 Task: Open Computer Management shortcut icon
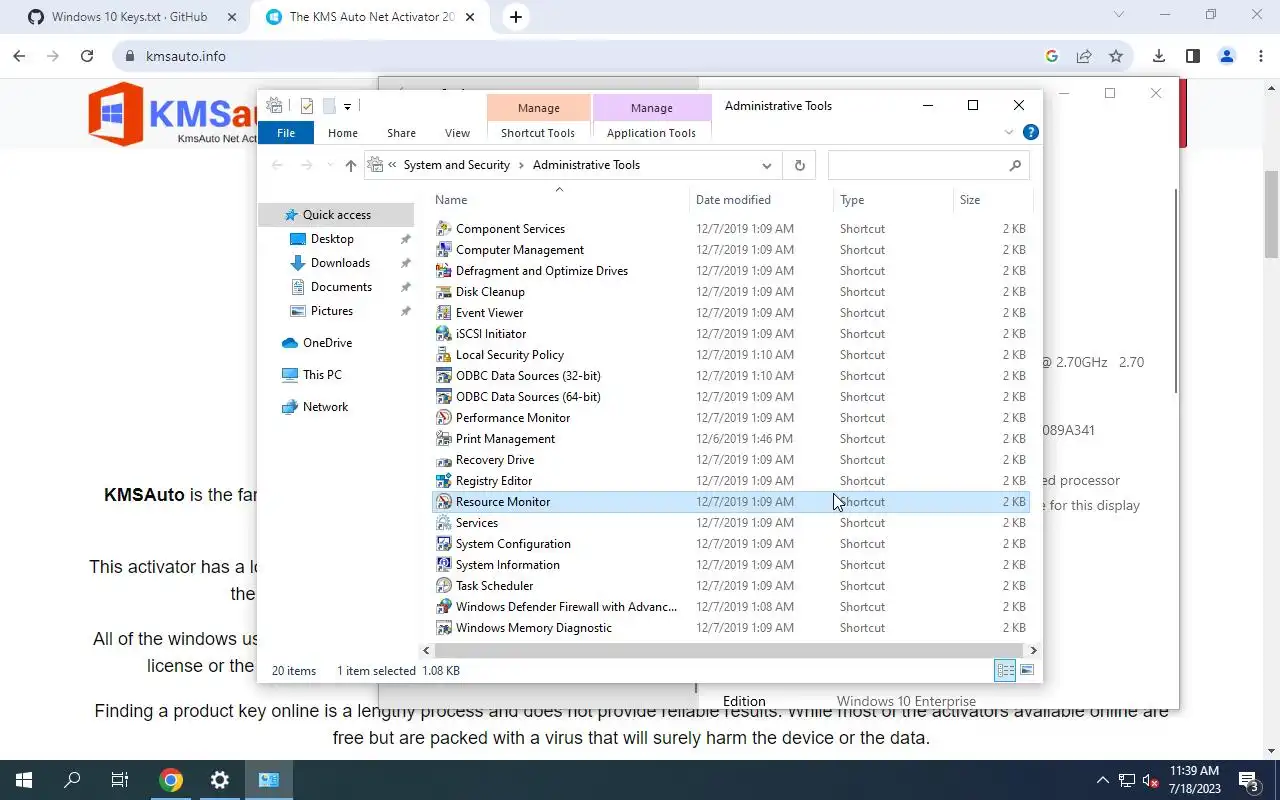coord(444,250)
